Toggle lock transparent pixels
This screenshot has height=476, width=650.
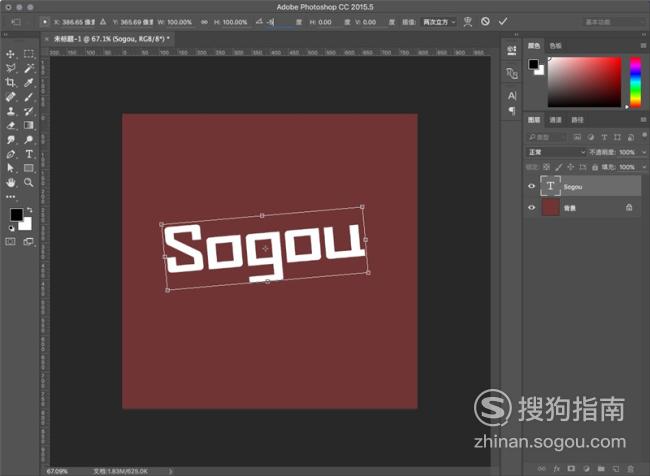(546, 167)
